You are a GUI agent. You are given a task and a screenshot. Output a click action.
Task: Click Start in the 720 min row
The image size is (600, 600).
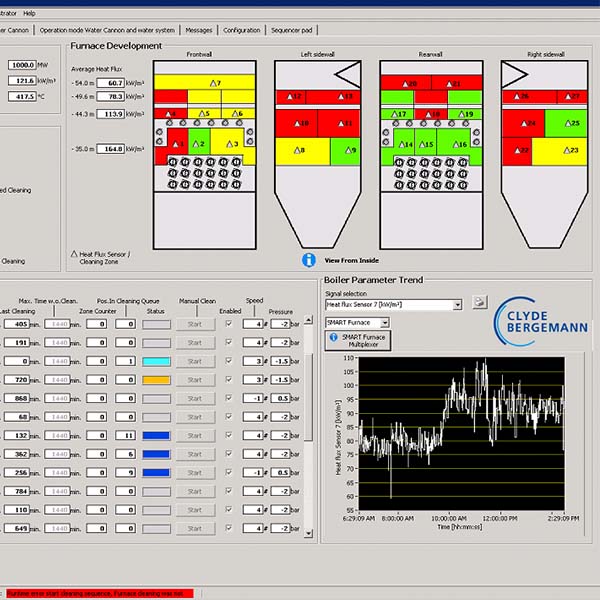pos(196,380)
